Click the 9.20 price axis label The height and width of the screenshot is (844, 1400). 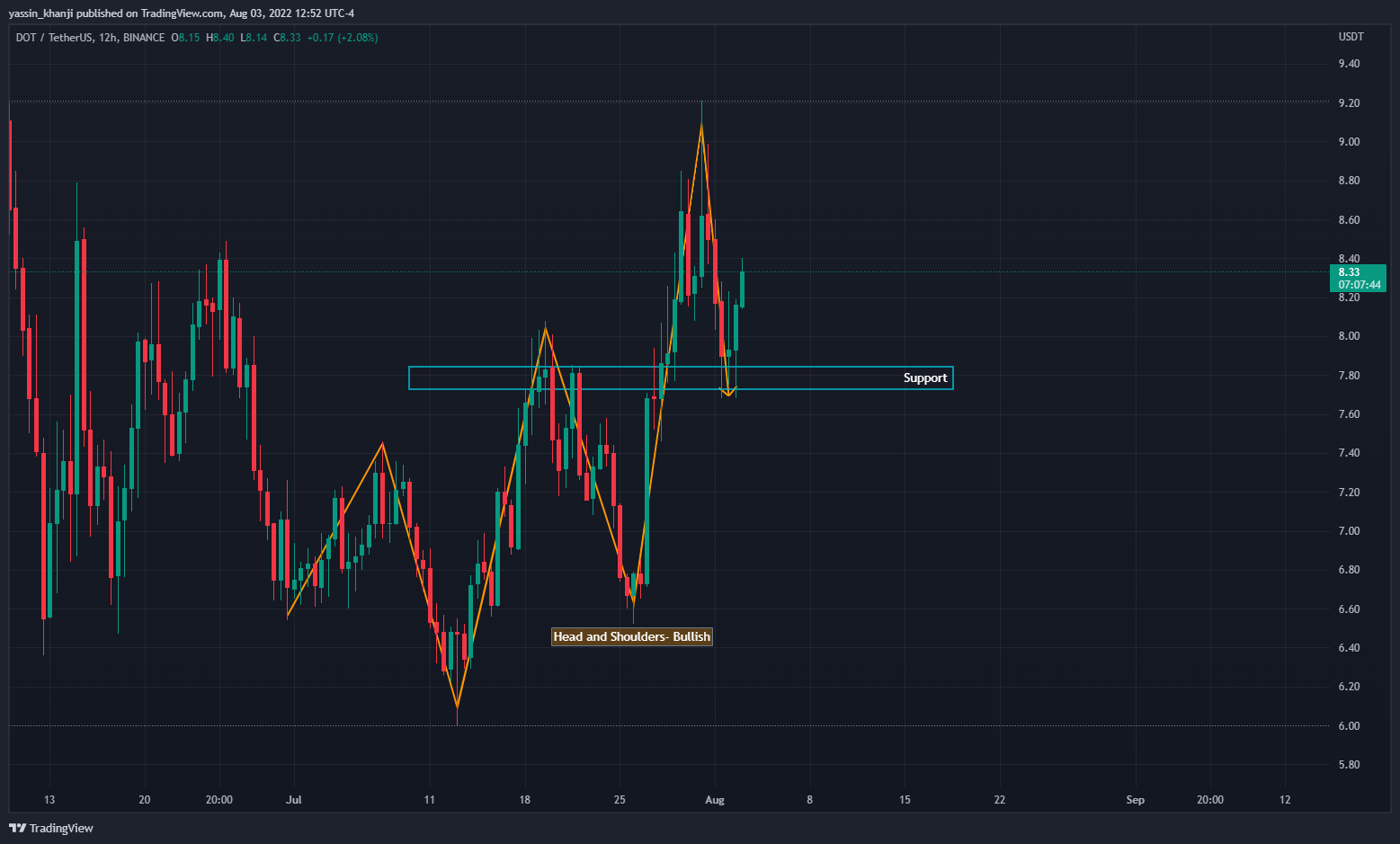pos(1349,103)
